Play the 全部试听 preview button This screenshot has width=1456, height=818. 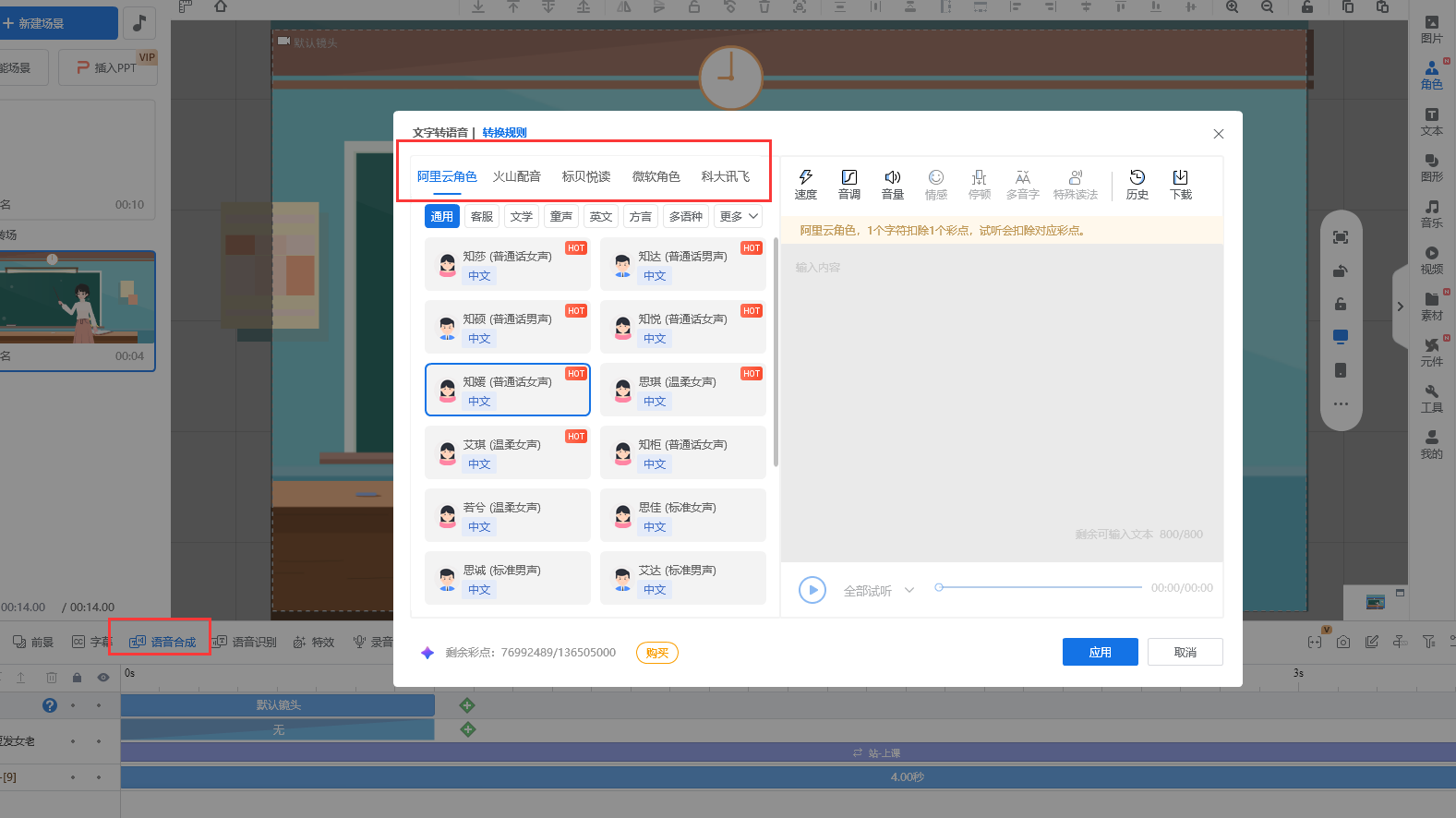tap(812, 589)
